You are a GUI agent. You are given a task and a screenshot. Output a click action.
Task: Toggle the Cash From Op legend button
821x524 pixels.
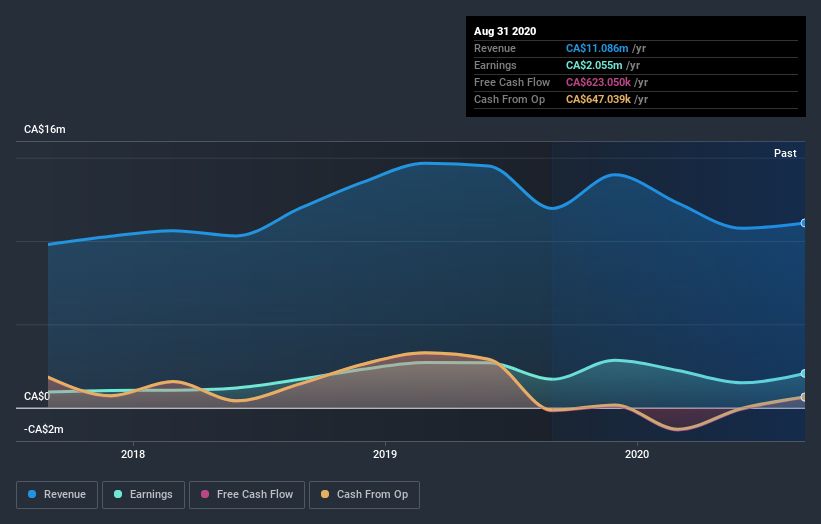point(364,495)
